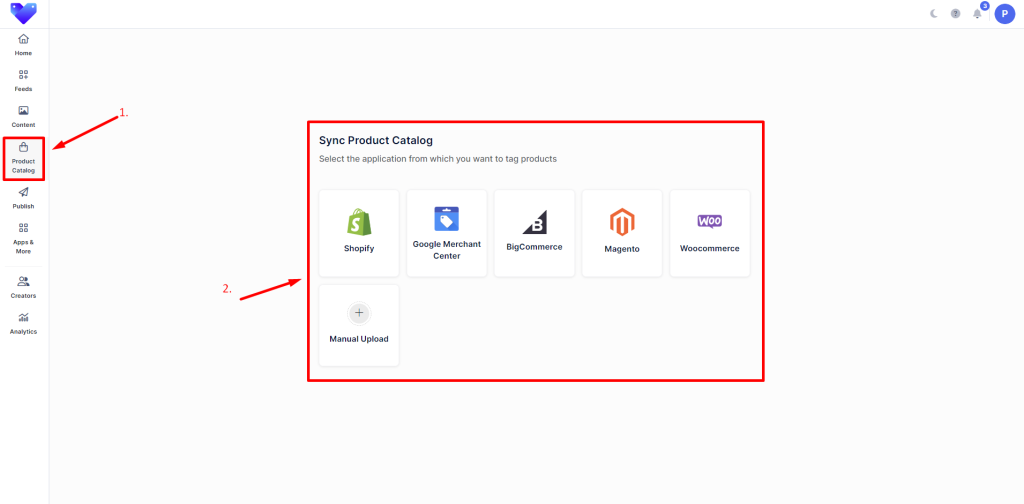Click the Magento logo
Viewport: 1024px width, 504px height.
[622, 222]
